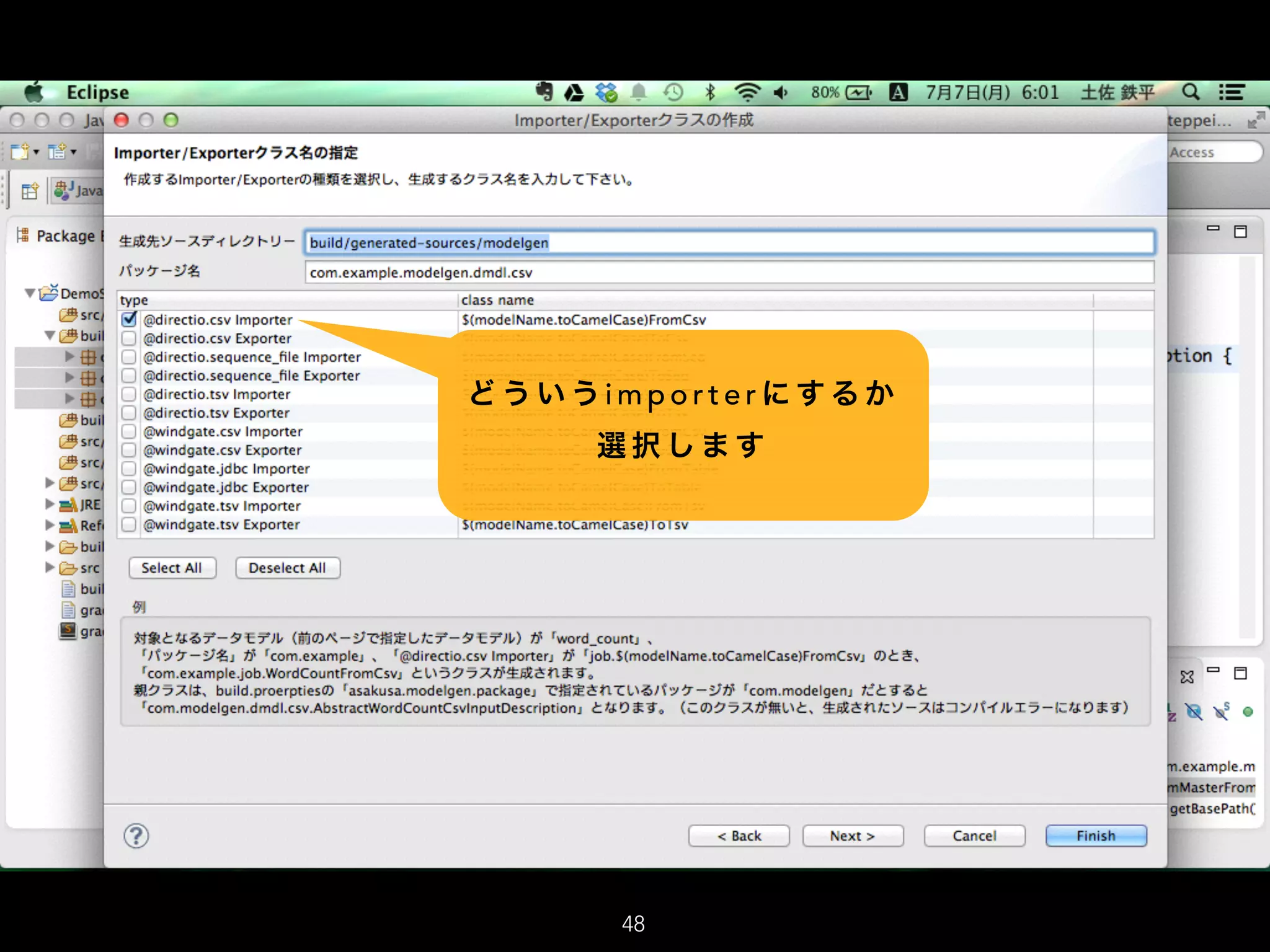This screenshot has height=952, width=1270.
Task: Tick the @windgate.tsv Exporter checkbox
Action: [x=129, y=524]
